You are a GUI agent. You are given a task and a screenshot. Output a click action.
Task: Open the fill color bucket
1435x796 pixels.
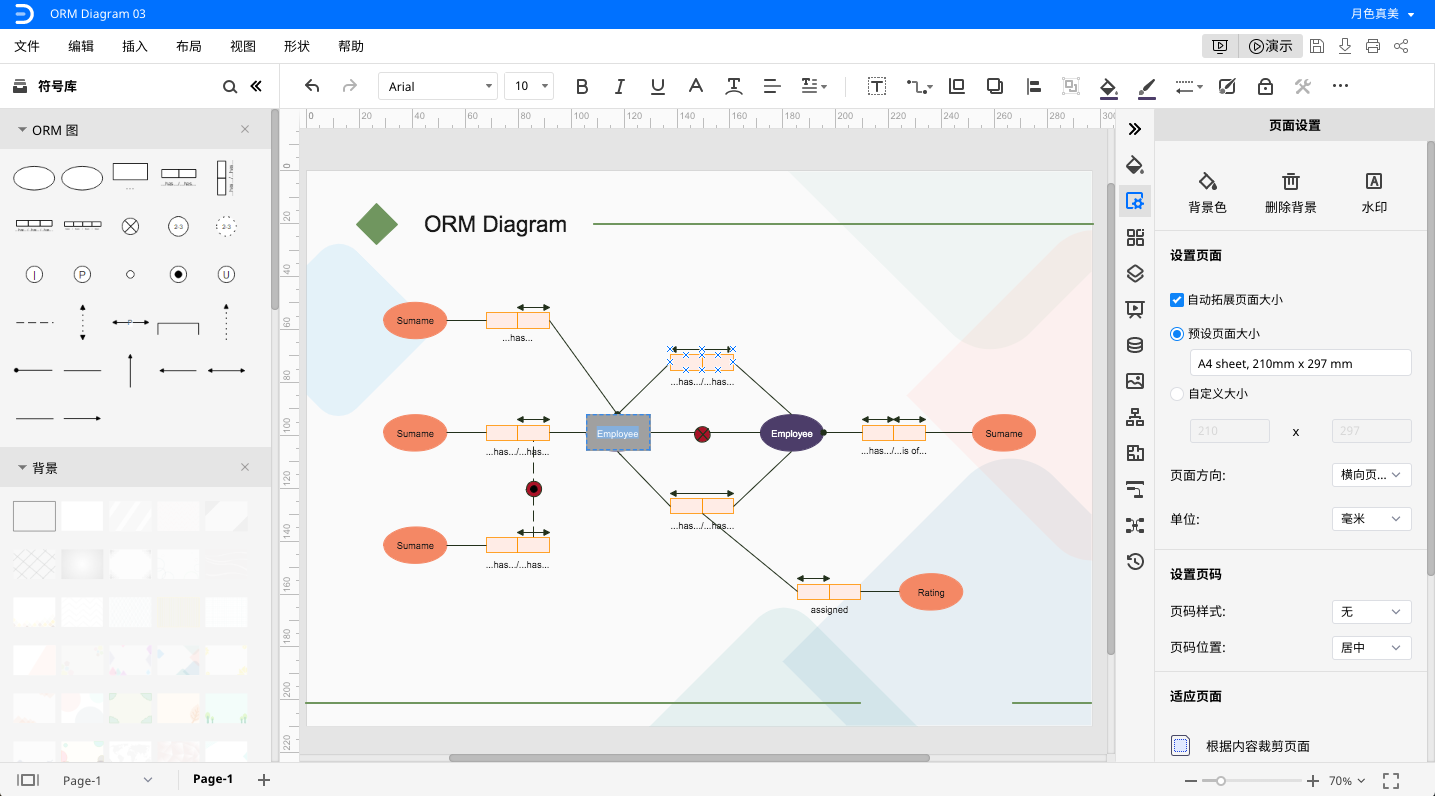1108,87
